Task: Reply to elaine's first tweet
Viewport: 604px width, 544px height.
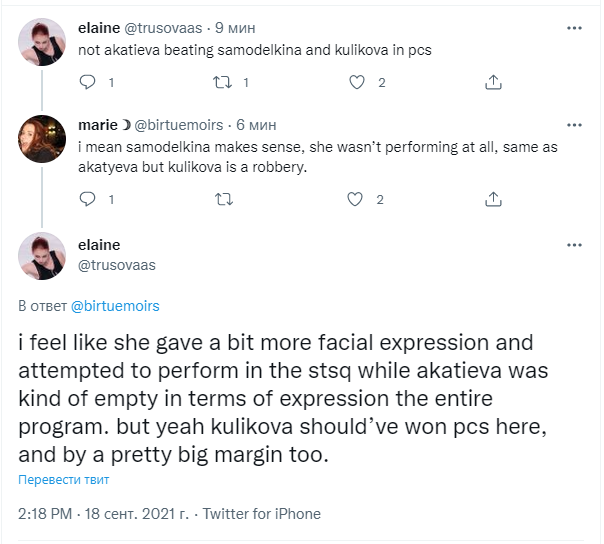Action: 87,82
